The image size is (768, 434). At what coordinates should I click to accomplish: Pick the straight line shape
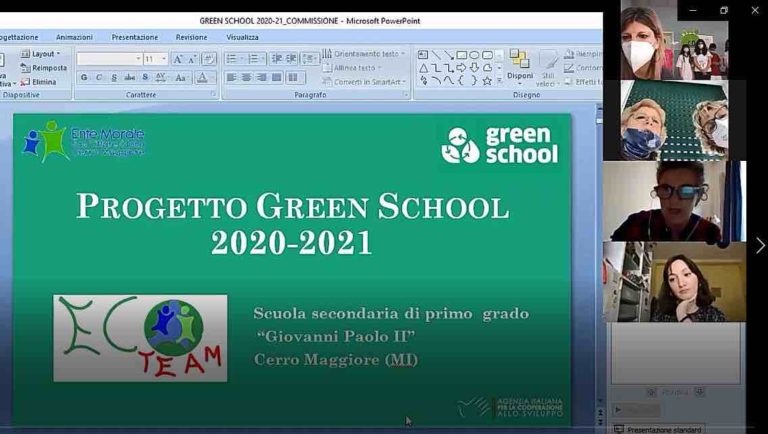(436, 55)
